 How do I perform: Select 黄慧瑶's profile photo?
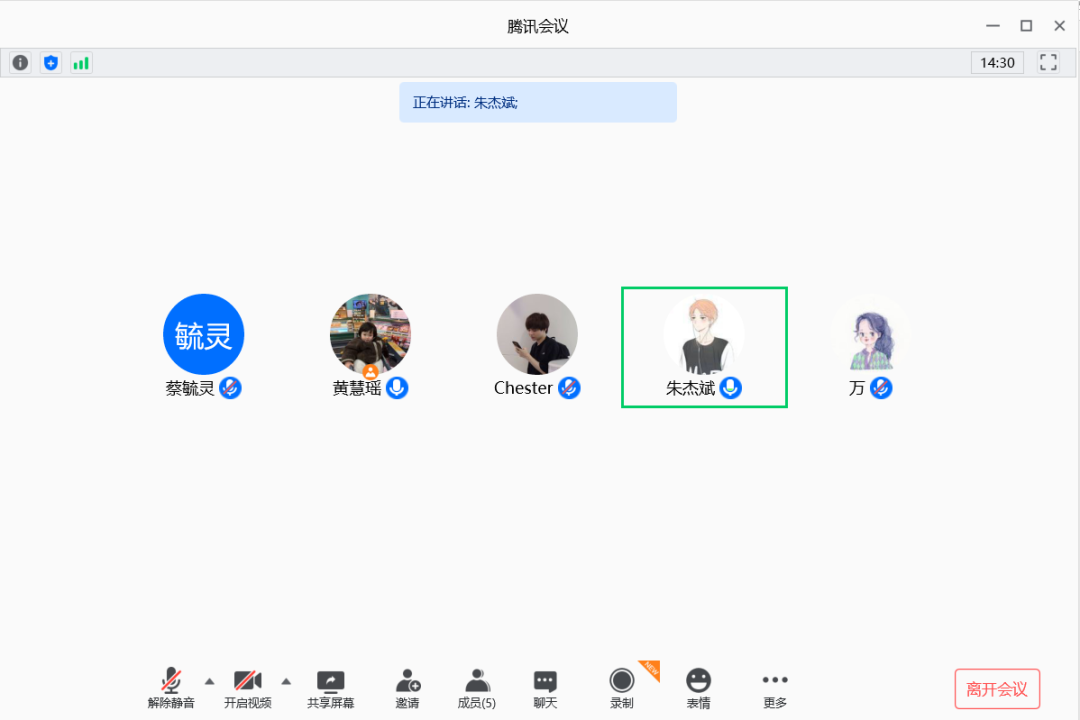point(370,334)
